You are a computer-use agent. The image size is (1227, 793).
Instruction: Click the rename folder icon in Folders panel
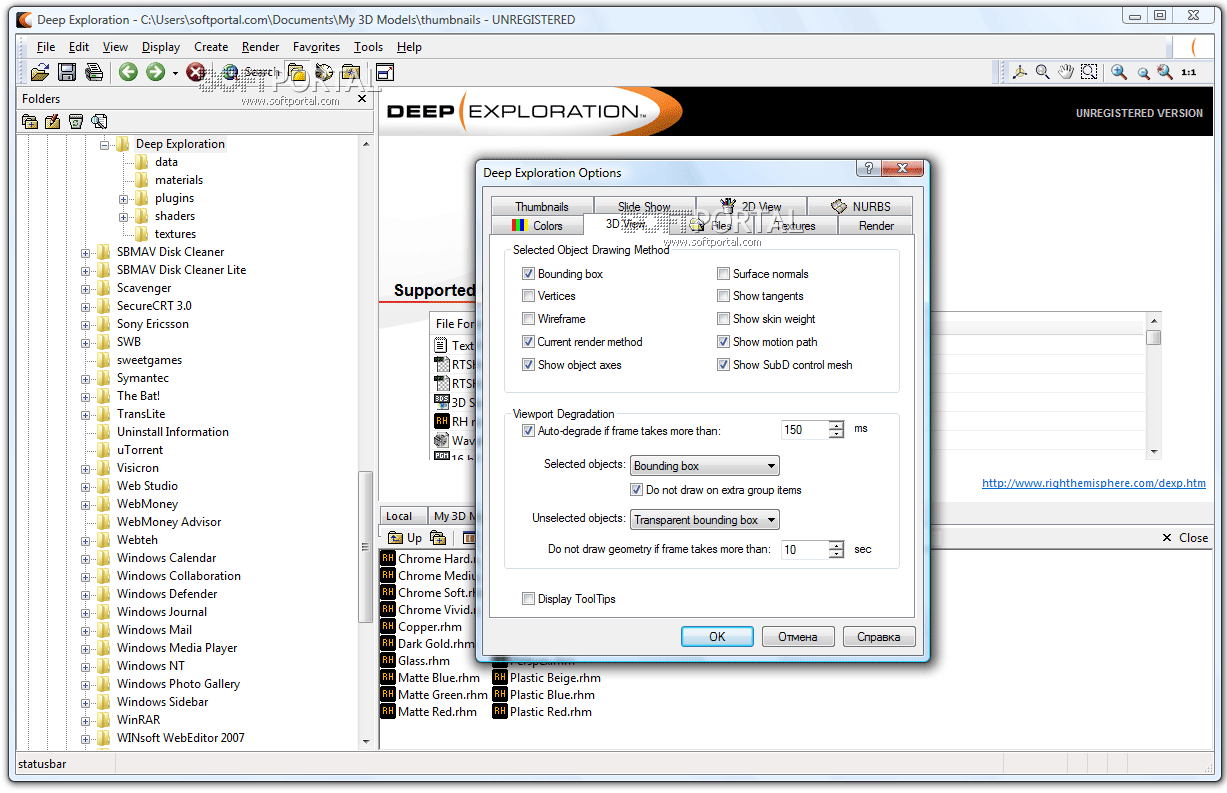tap(53, 122)
